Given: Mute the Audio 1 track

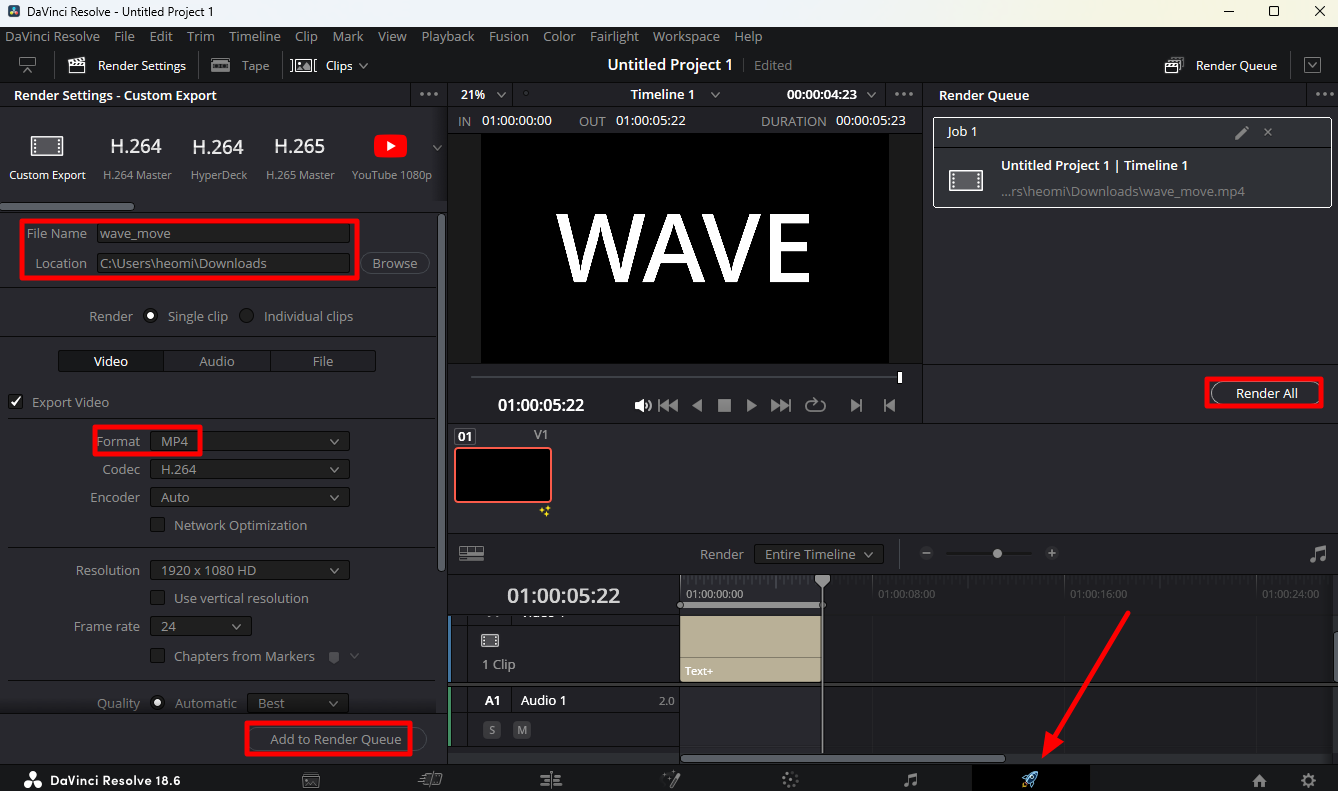Looking at the screenshot, I should pos(522,730).
